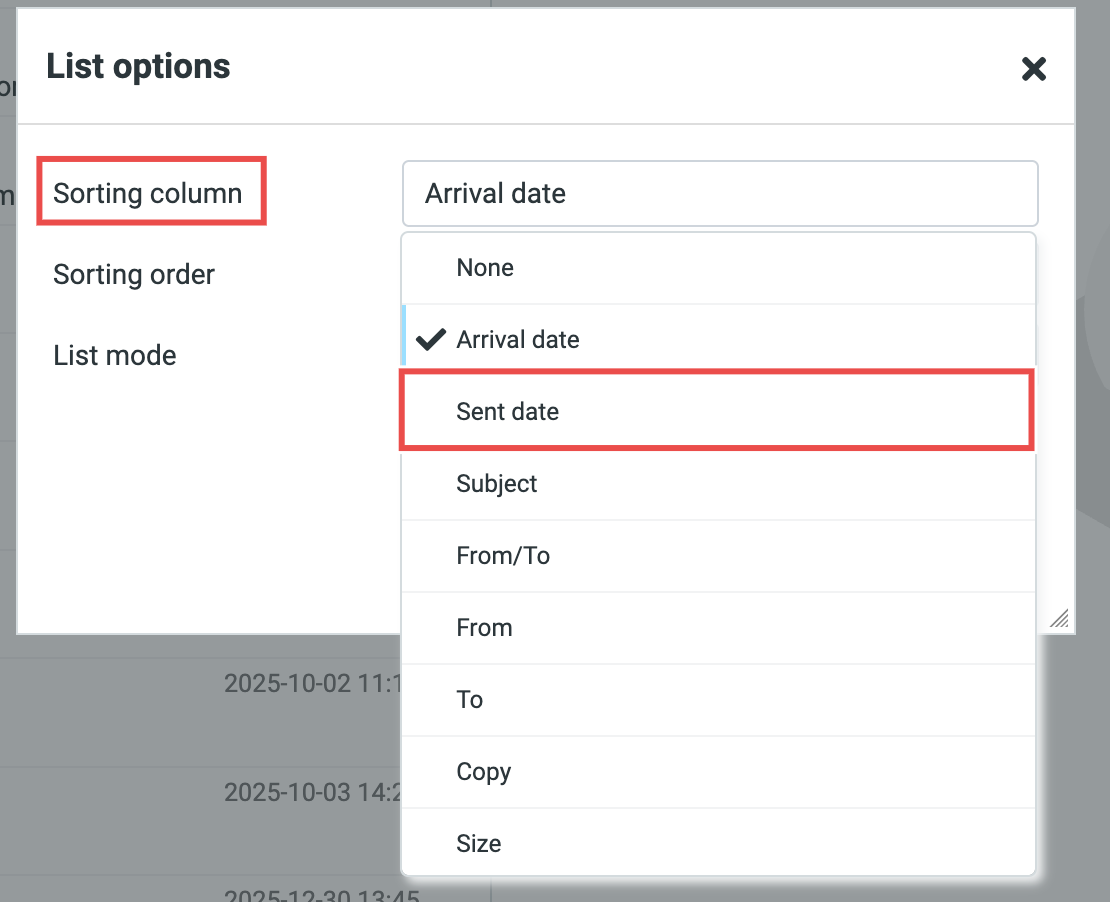
Task: Choose the From option in the list
Action: (717, 628)
